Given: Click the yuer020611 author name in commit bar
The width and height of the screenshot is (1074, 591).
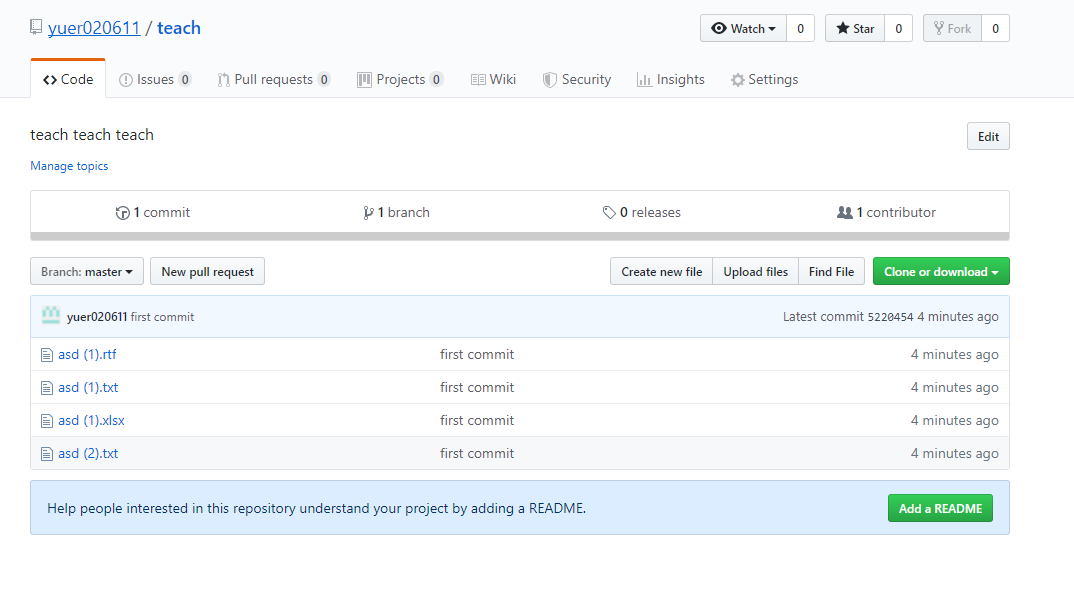Looking at the screenshot, I should click(x=97, y=316).
